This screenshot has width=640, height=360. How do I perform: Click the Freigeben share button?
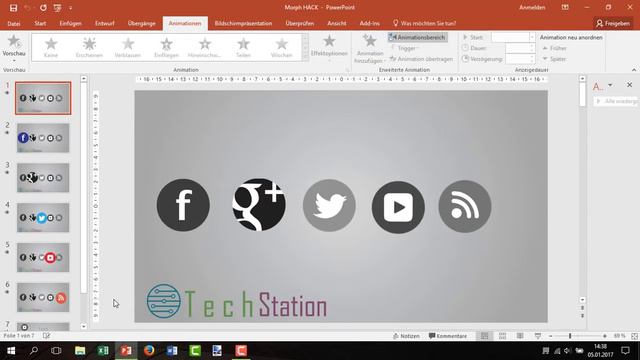(613, 24)
